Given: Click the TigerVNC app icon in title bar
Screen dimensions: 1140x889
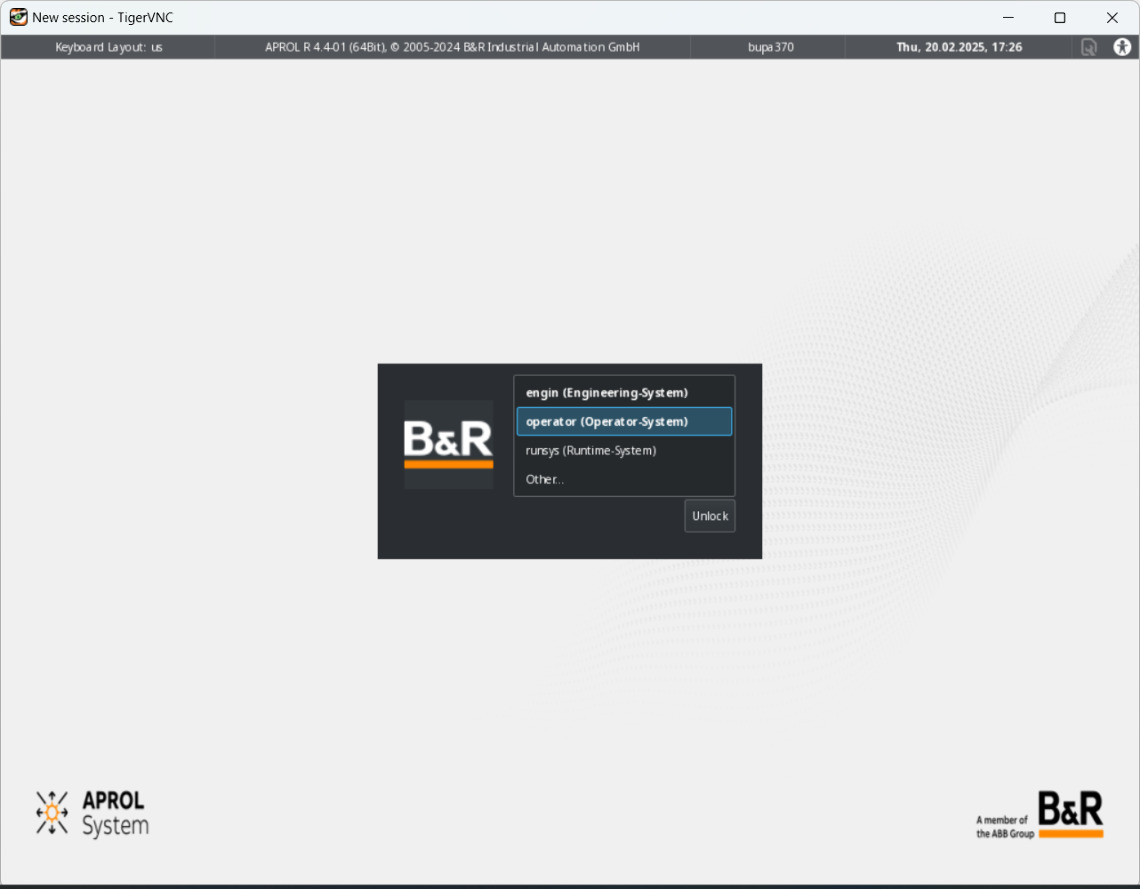Looking at the screenshot, I should click(18, 17).
